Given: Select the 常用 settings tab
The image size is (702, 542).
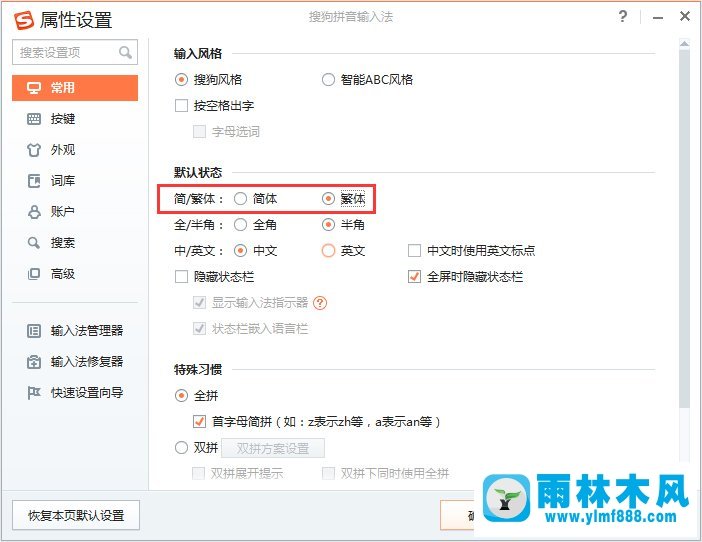Looking at the screenshot, I should click(75, 88).
